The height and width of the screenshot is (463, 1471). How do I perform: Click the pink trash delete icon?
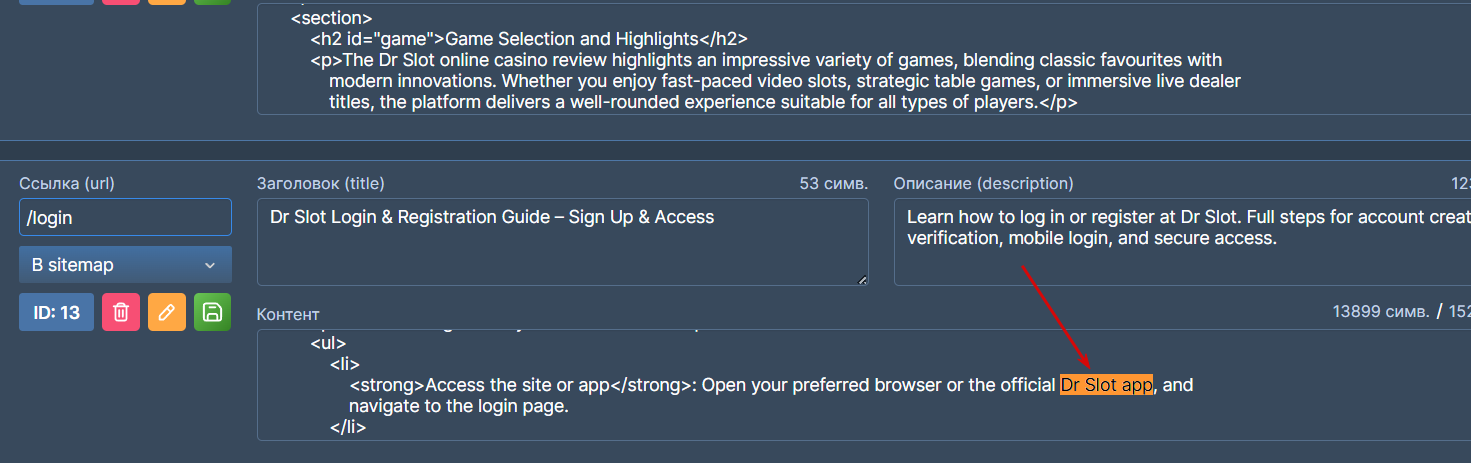[121, 312]
